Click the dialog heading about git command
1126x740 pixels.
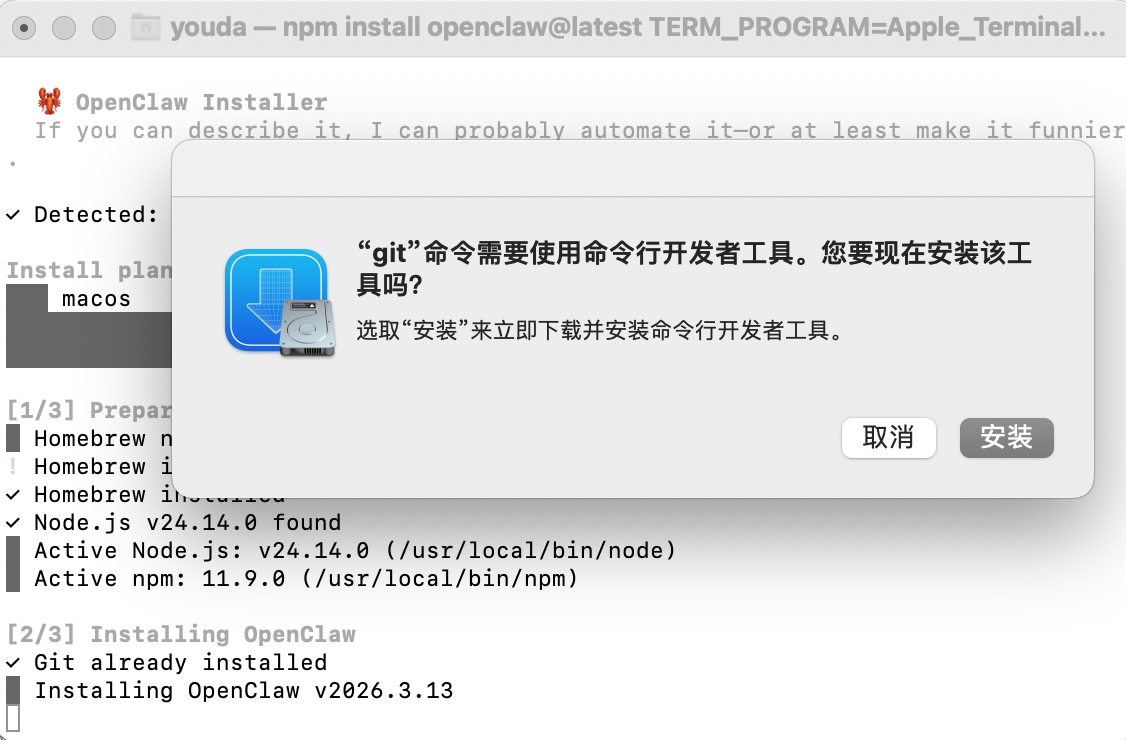point(694,268)
